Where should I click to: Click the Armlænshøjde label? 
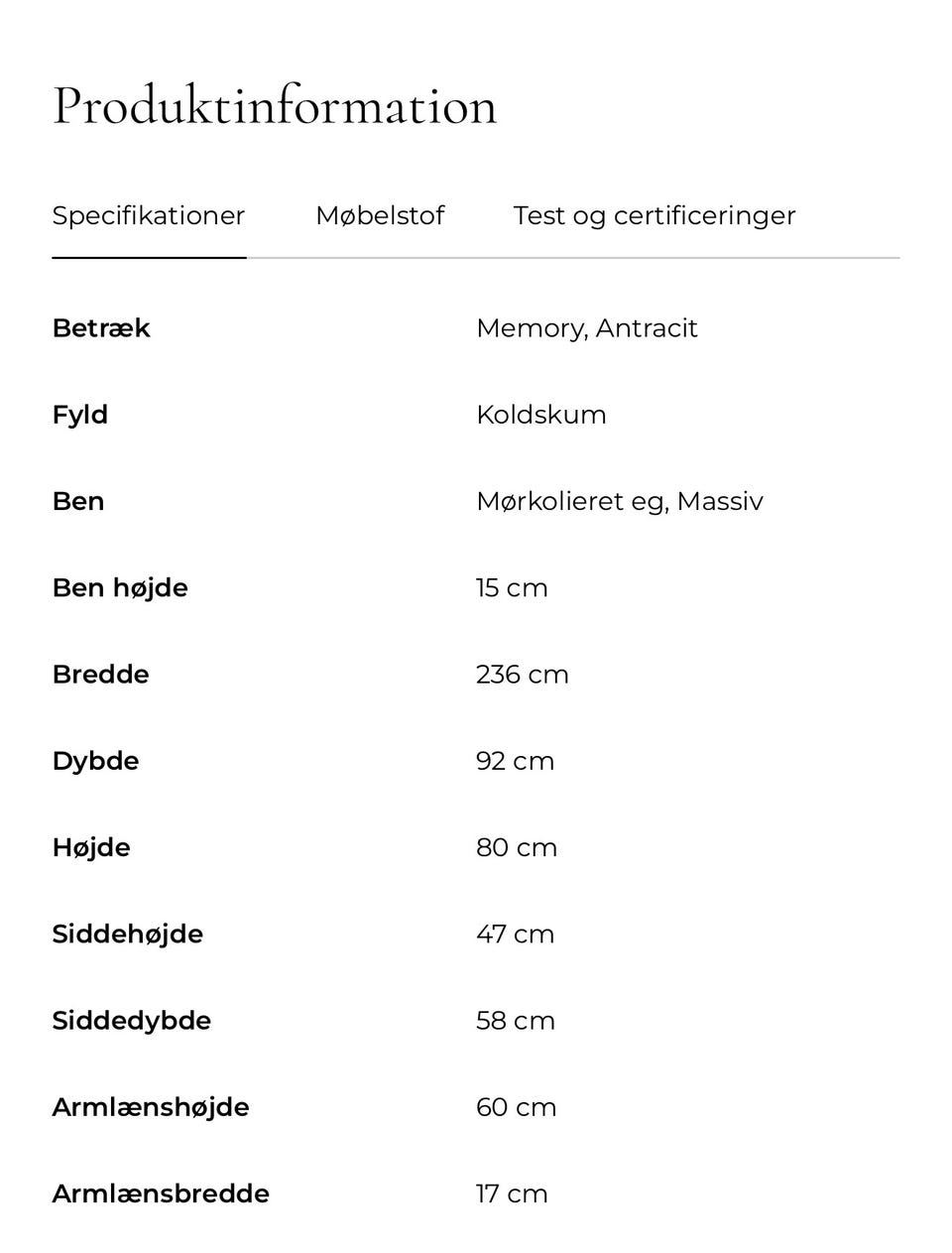coord(151,1107)
